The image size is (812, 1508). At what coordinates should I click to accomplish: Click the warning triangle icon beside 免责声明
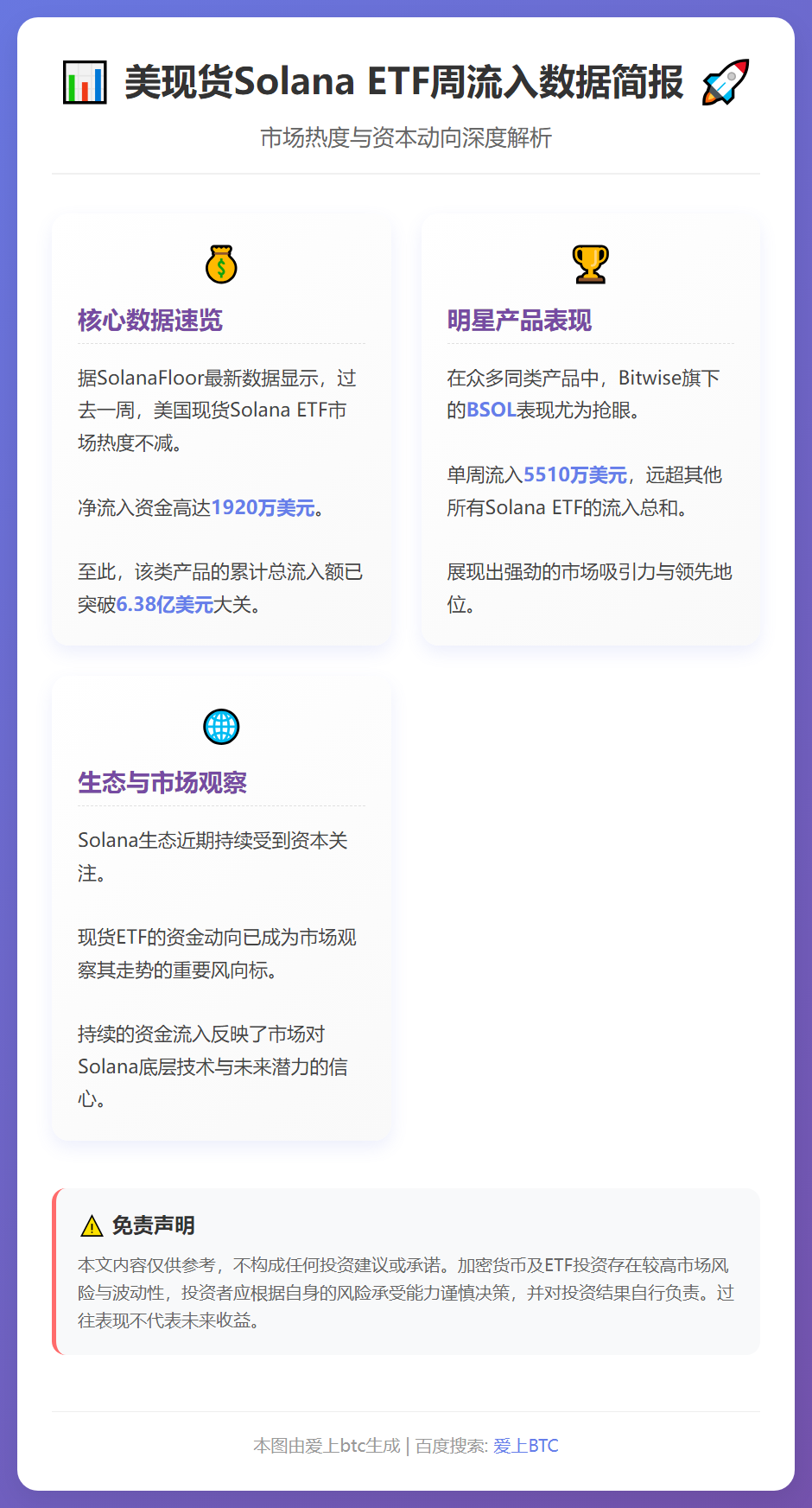[x=92, y=1225]
